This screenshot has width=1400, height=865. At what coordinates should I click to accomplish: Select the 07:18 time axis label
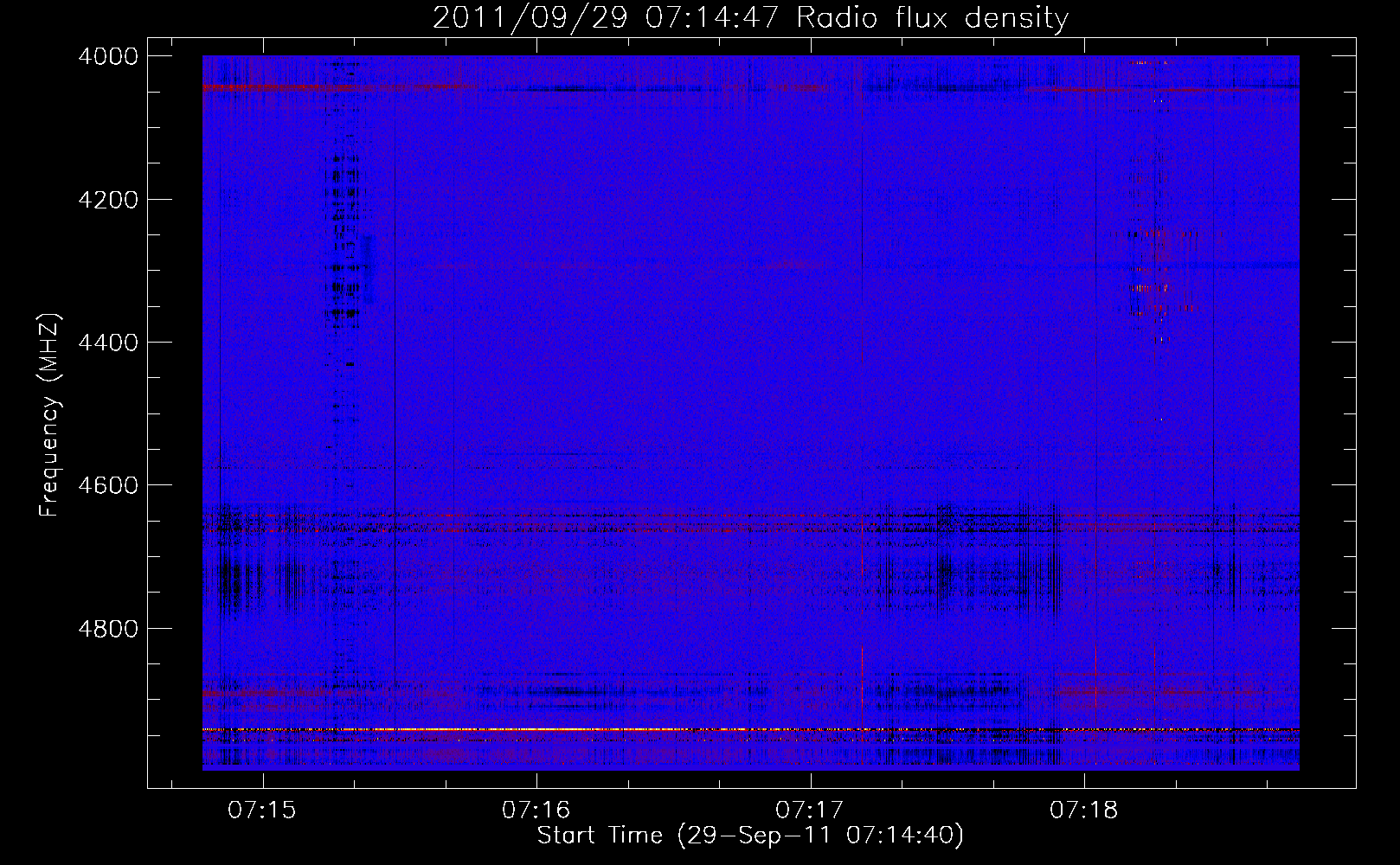(x=1083, y=810)
